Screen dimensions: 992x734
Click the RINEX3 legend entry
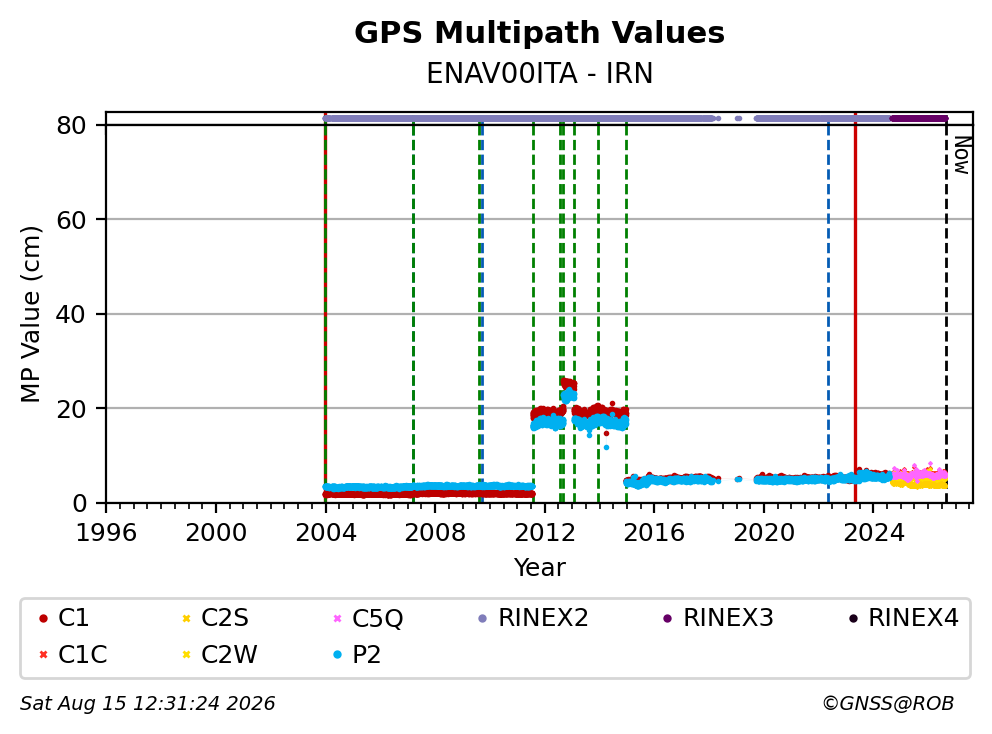(718, 618)
